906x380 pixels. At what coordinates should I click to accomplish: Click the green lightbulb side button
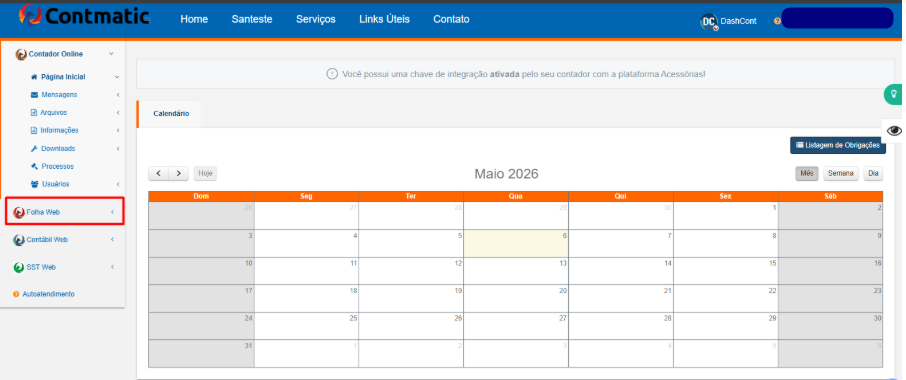[894, 94]
